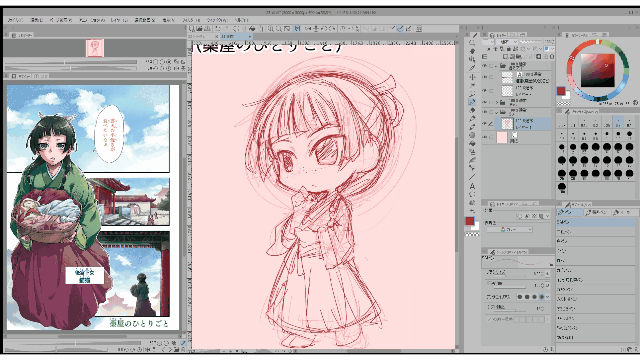The height and width of the screenshot is (360, 640).
Task: Open the File menu
Action: (15, 20)
